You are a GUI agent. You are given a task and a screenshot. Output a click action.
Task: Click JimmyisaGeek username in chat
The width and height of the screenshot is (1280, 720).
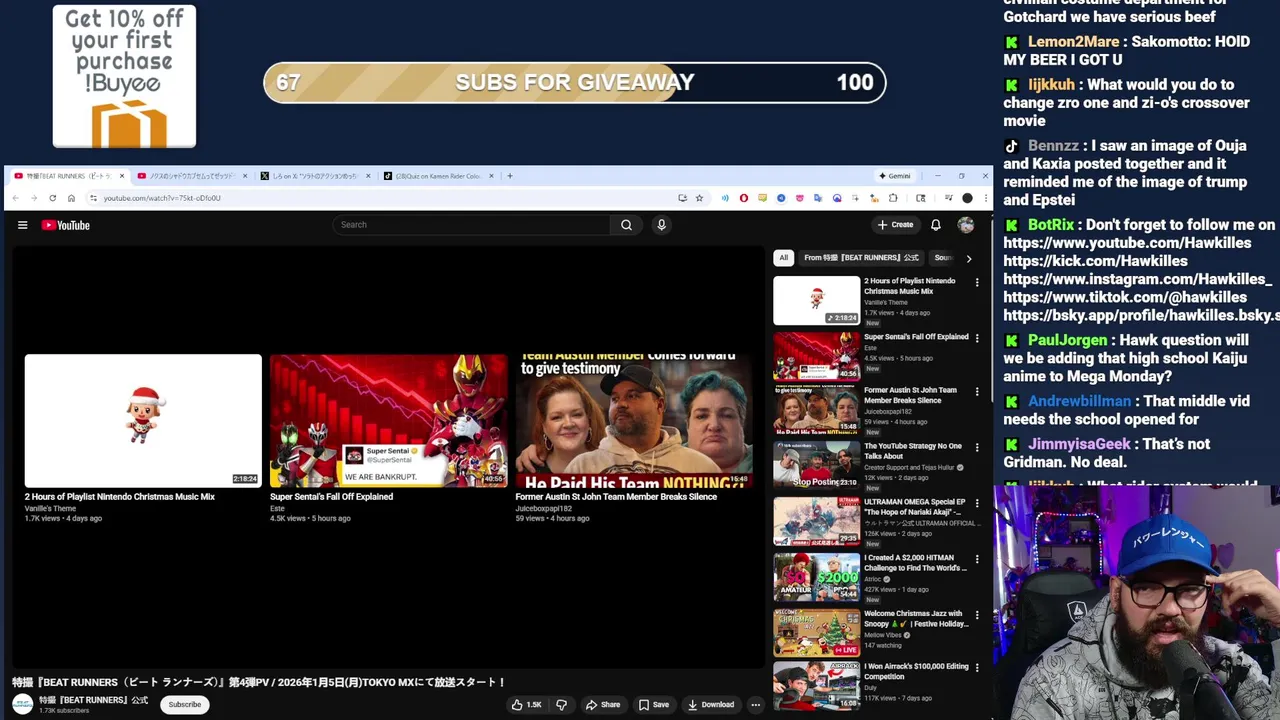(1079, 444)
